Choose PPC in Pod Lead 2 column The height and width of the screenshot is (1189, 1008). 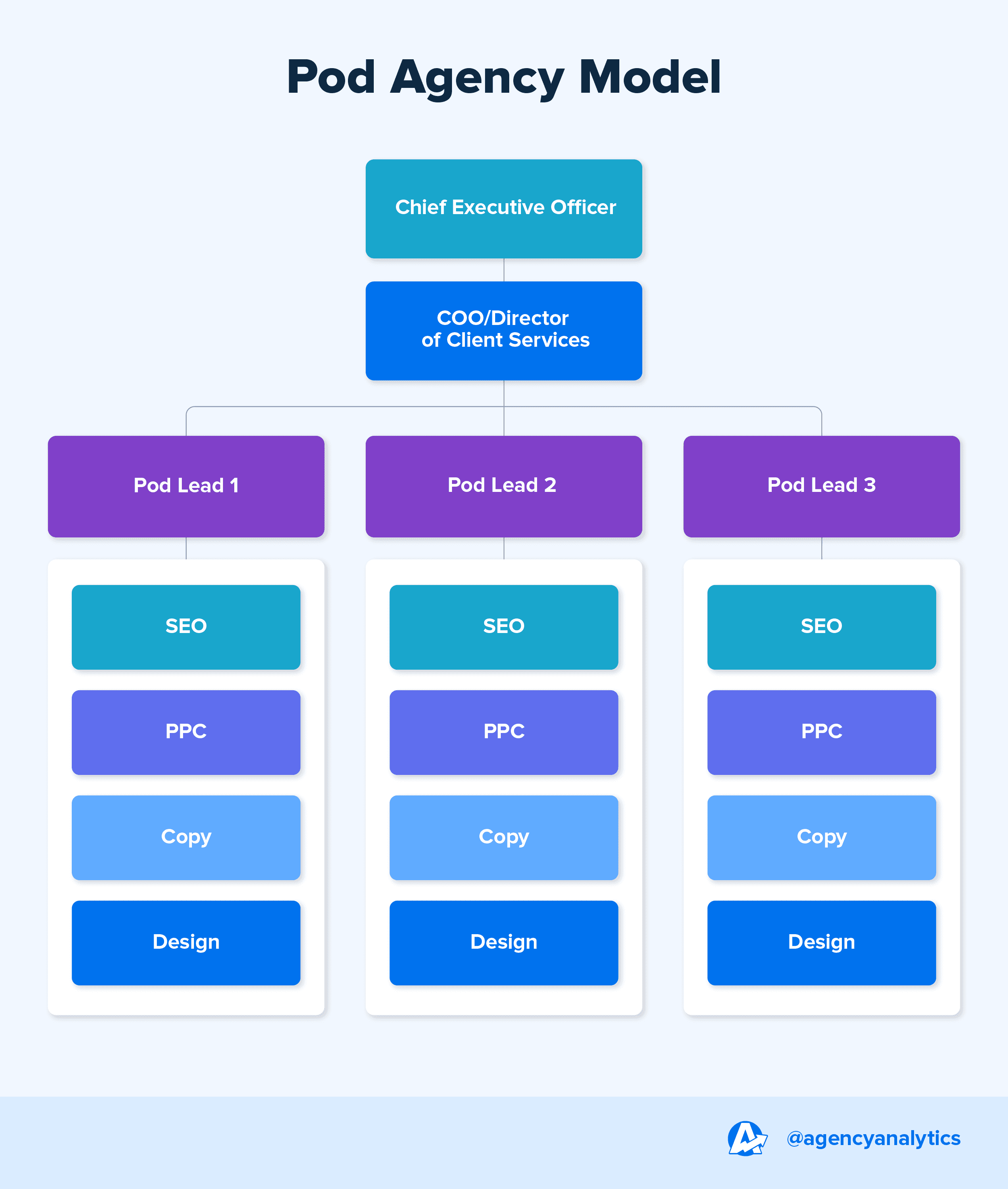504,732
